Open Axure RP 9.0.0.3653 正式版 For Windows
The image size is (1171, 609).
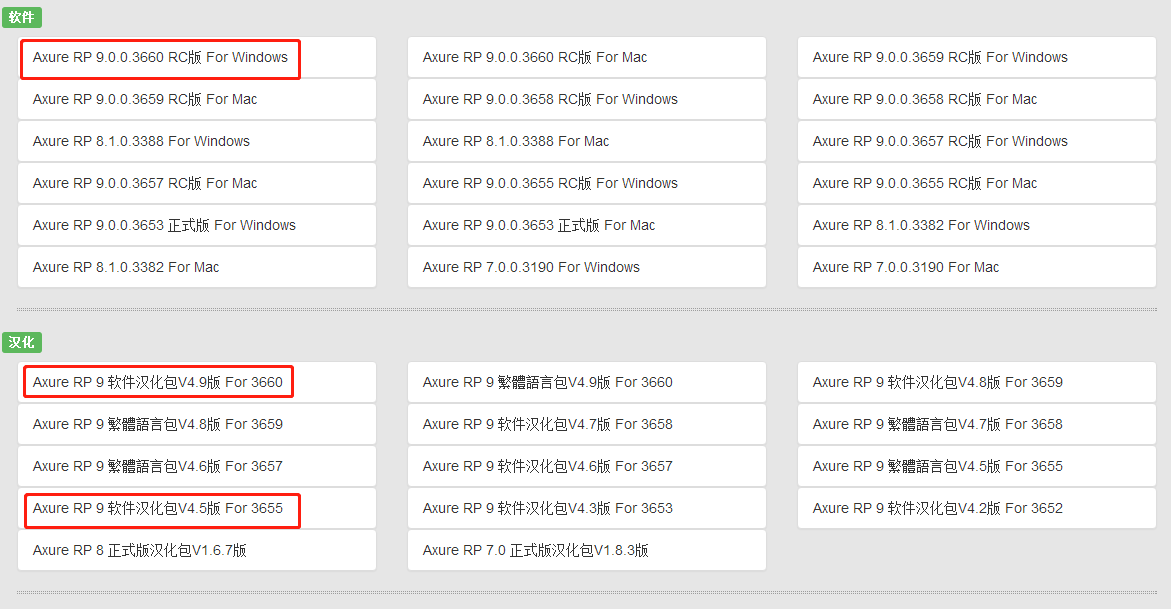click(196, 225)
